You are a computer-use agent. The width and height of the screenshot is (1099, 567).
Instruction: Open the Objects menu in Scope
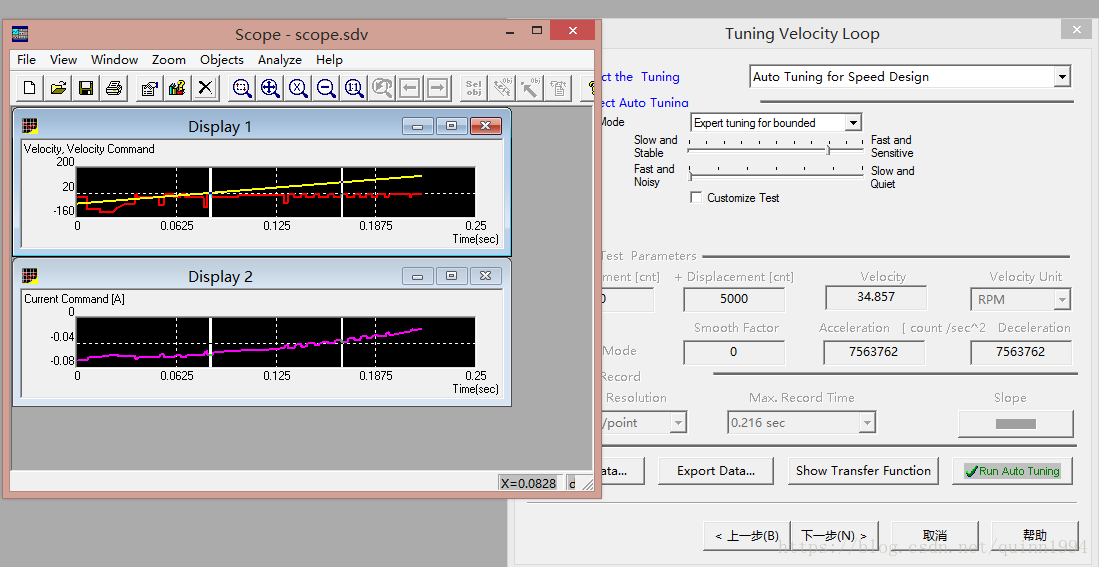coord(221,60)
